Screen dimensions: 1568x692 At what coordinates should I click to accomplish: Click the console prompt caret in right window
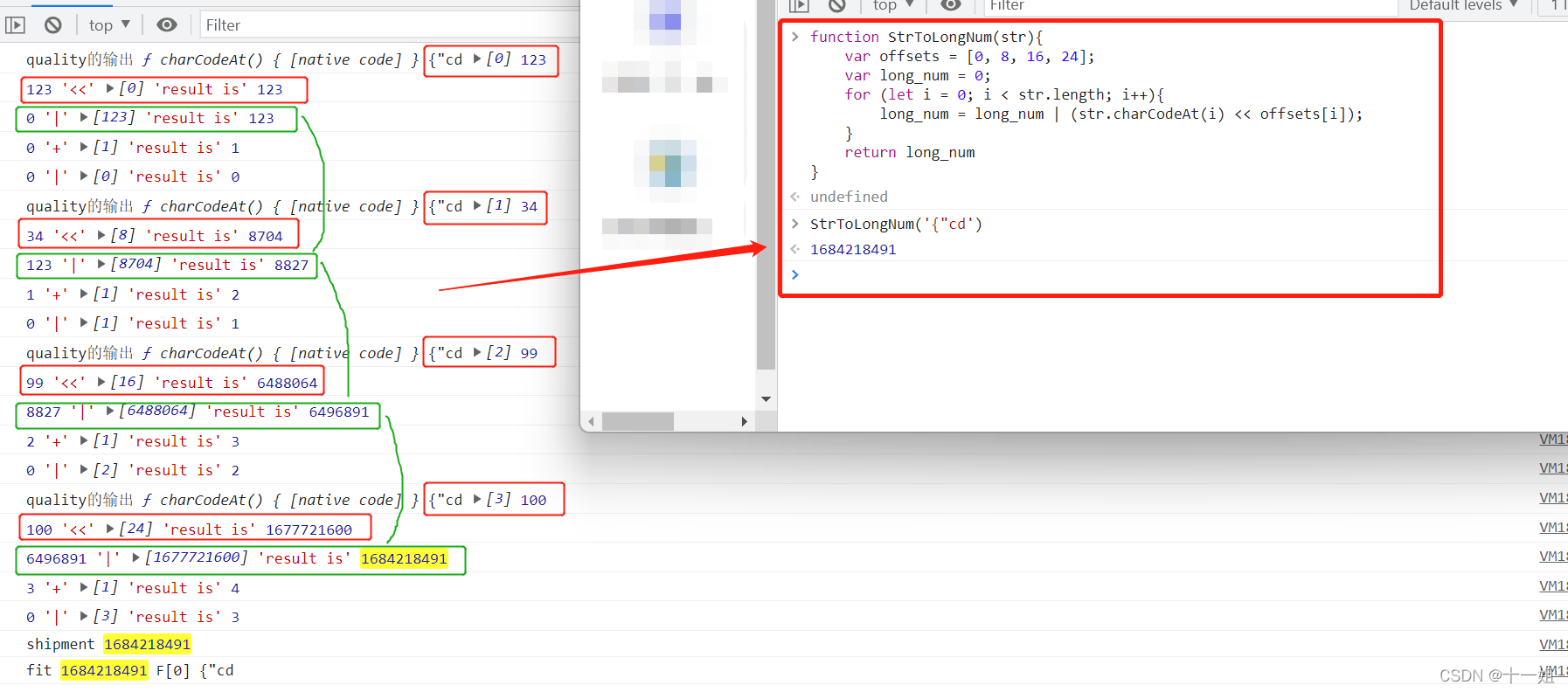click(795, 274)
